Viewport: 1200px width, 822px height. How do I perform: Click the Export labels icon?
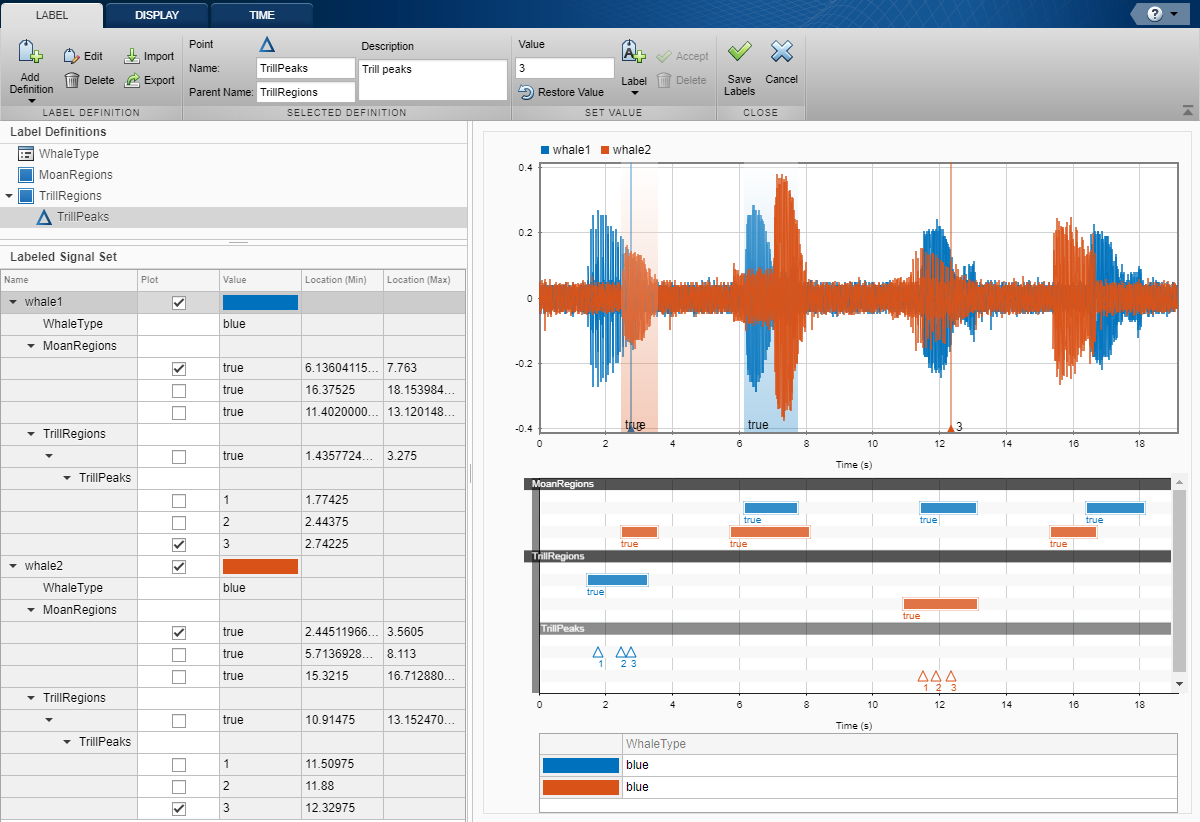[x=132, y=80]
